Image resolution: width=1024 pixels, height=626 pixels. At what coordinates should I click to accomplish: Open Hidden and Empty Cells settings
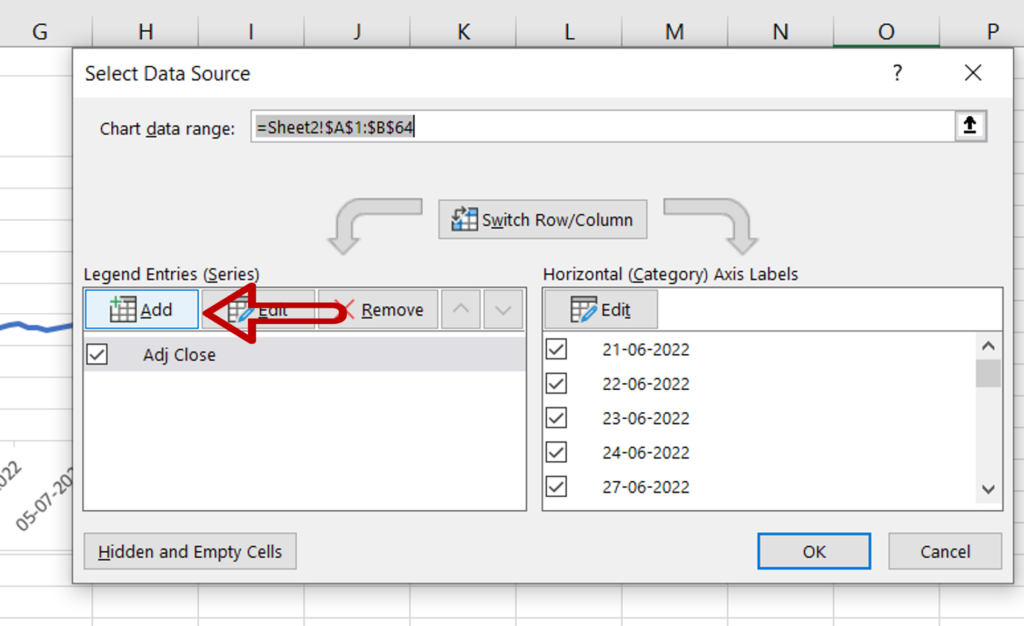click(189, 551)
